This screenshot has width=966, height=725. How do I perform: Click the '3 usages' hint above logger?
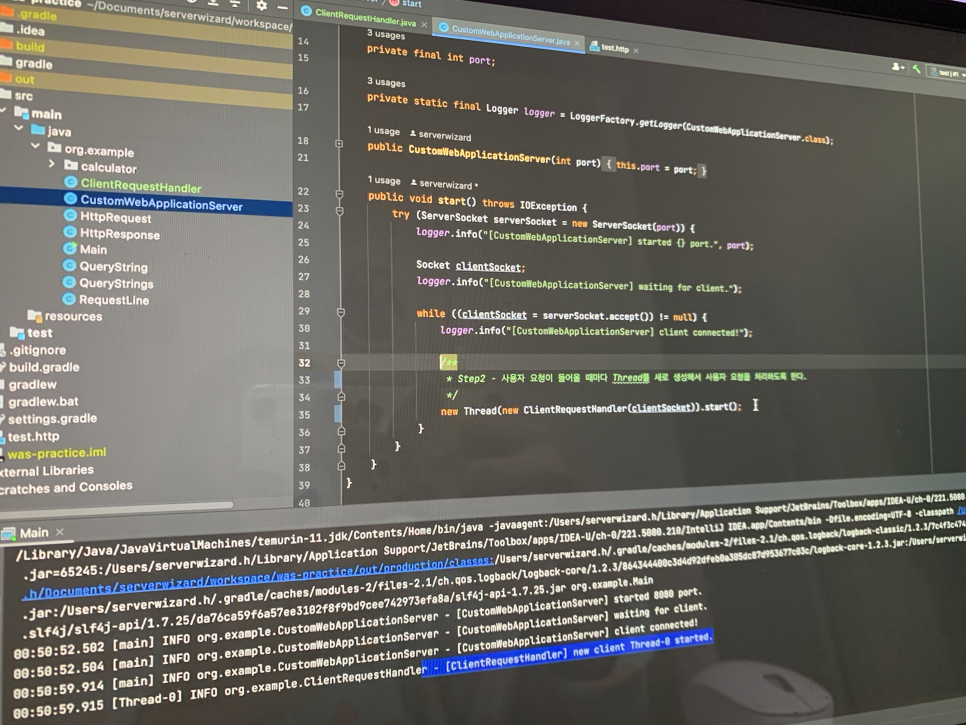pos(386,82)
